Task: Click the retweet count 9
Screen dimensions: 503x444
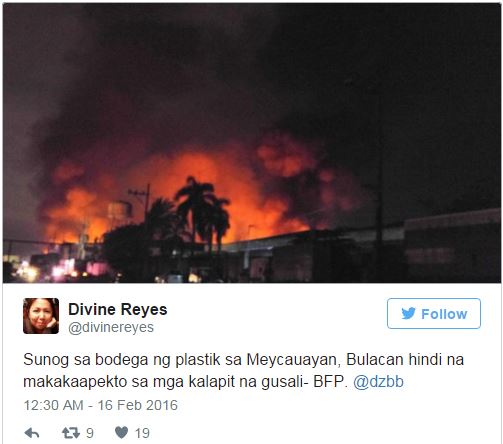Action: pos(90,433)
